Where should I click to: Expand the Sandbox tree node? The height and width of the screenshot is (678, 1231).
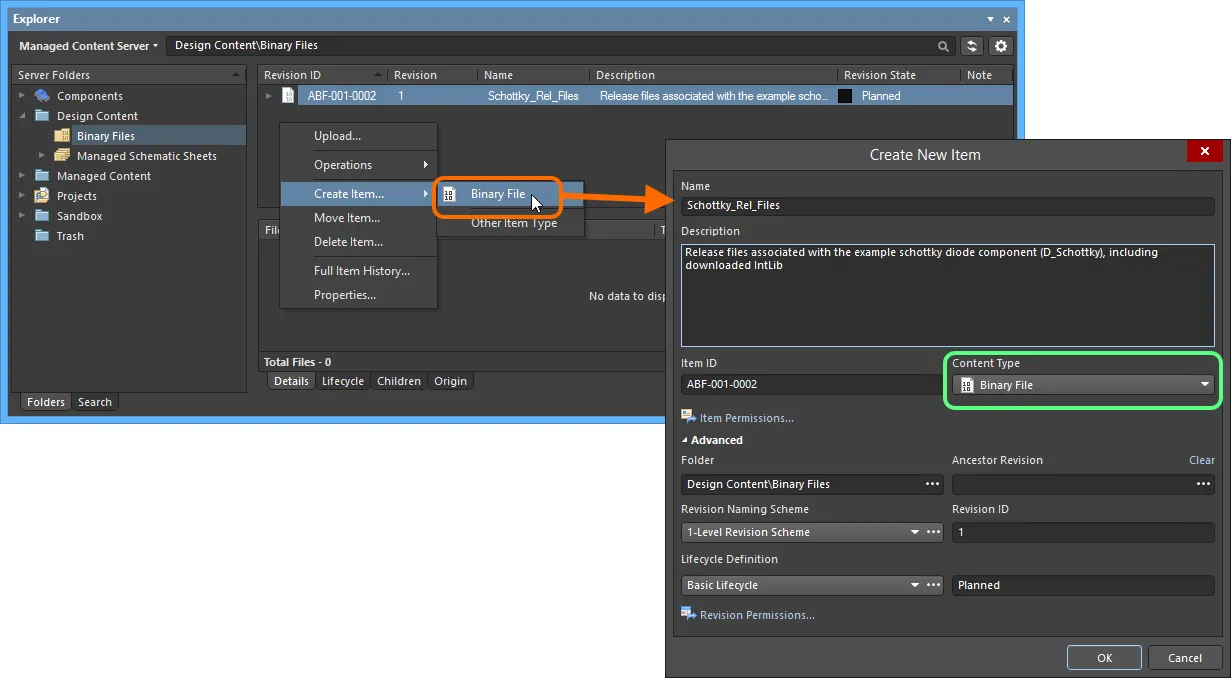point(22,216)
